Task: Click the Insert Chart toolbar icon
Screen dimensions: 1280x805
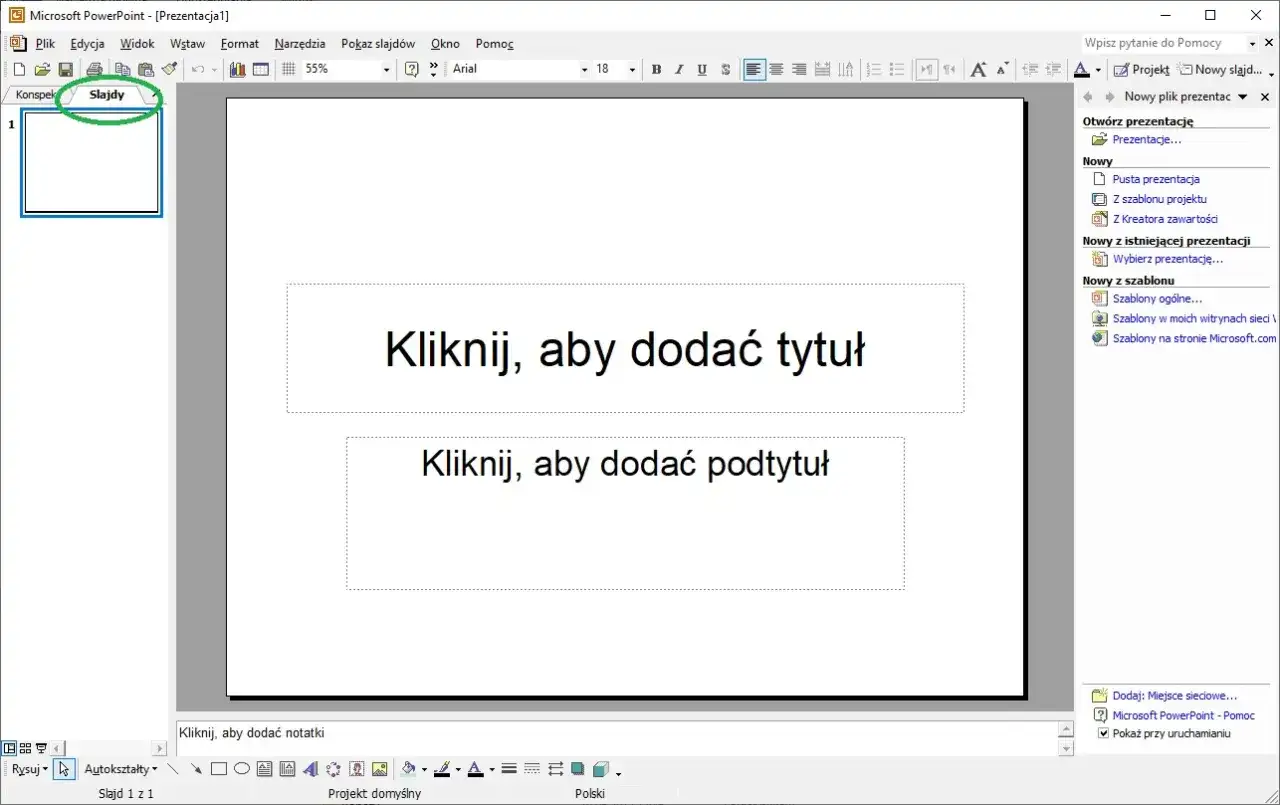Action: (237, 69)
